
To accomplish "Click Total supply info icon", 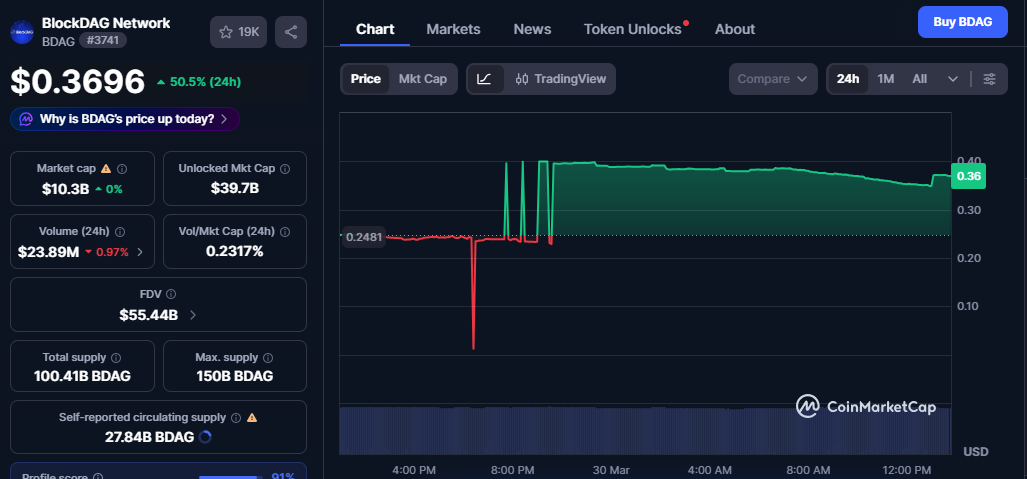I will pyautogui.click(x=116, y=358).
